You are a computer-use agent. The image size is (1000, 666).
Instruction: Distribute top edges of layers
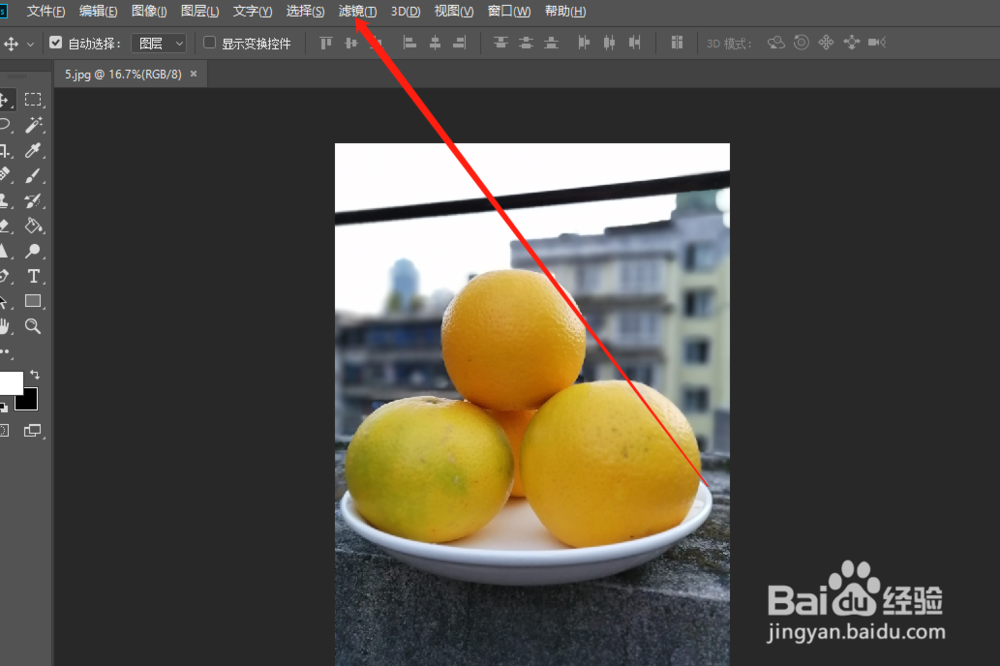[x=501, y=43]
